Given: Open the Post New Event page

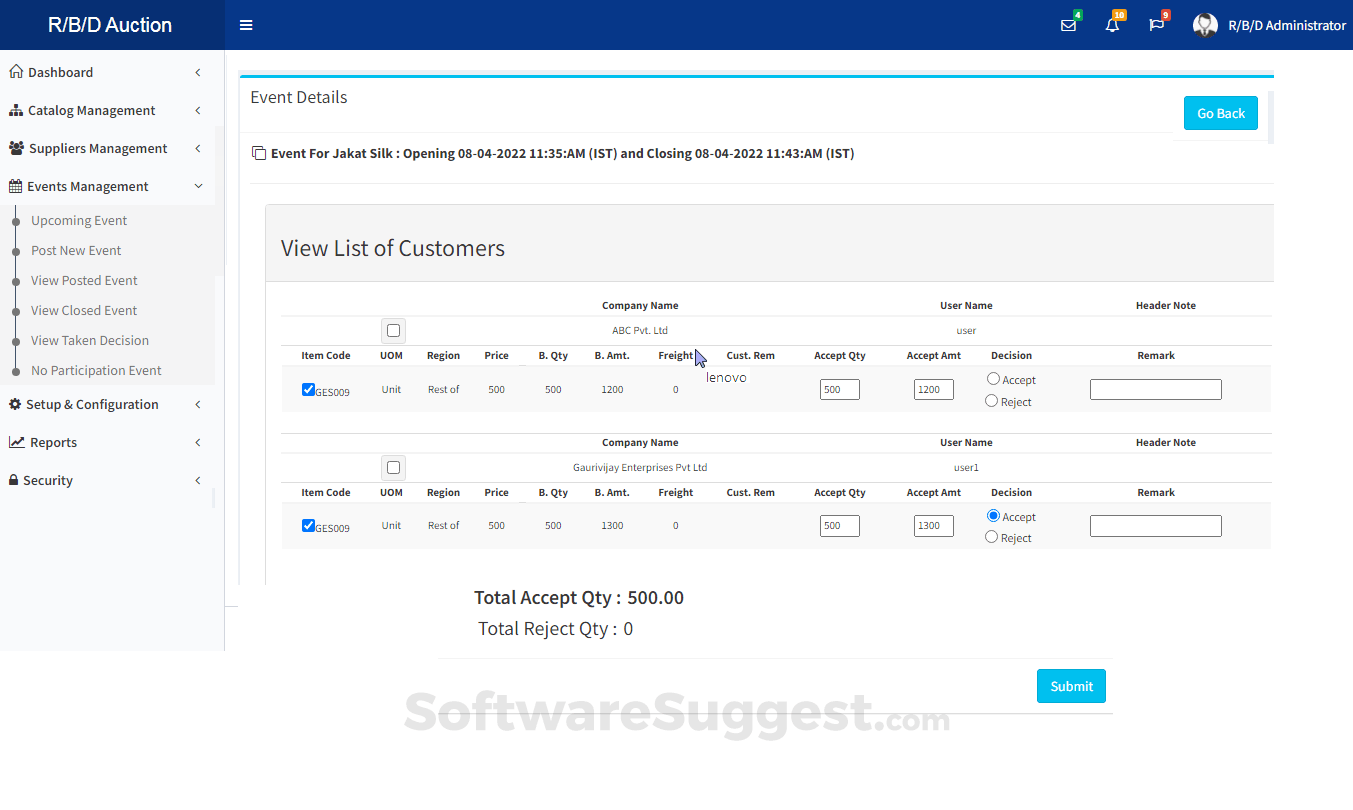Looking at the screenshot, I should [x=76, y=250].
